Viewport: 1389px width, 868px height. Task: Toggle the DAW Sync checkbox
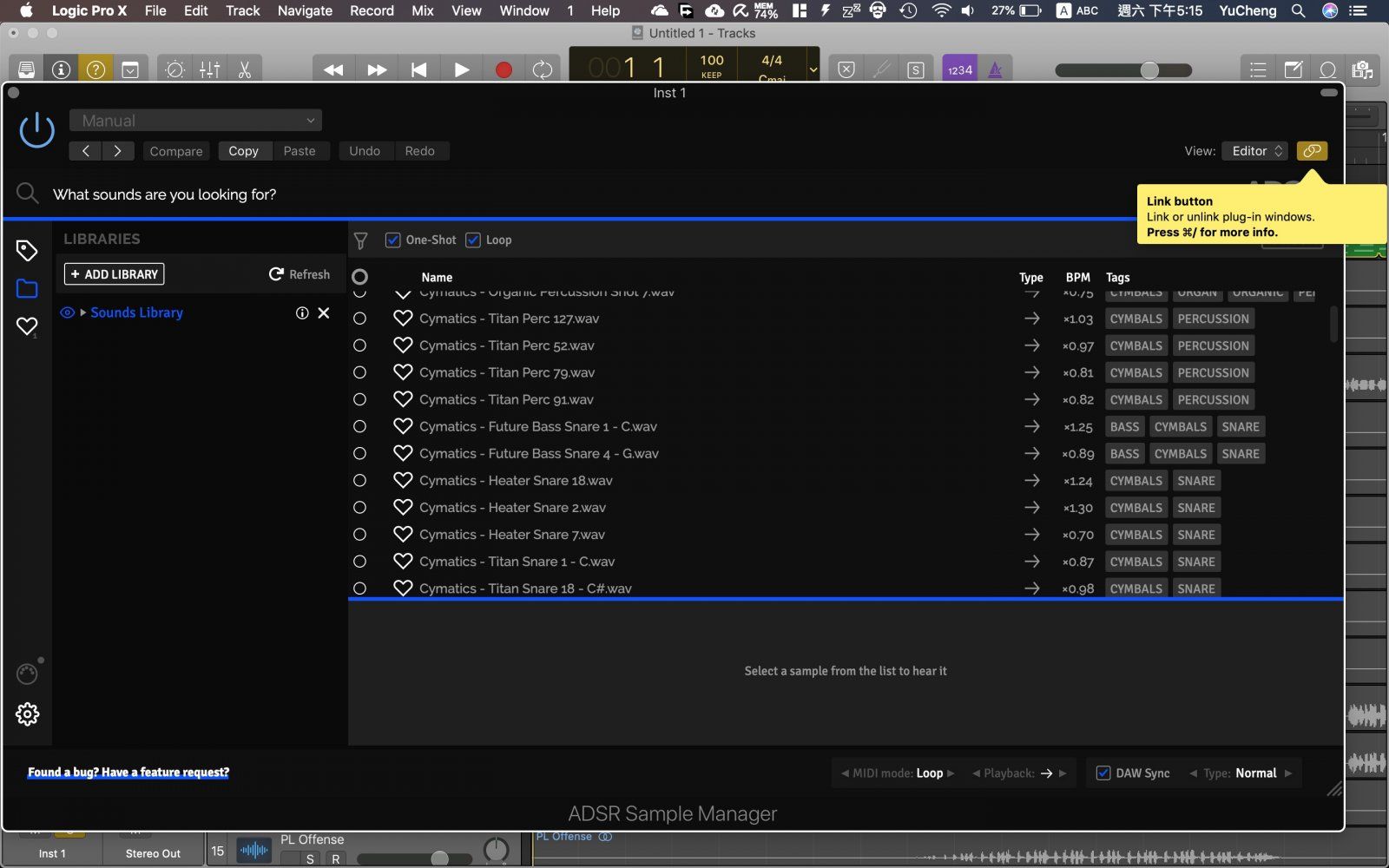1103,773
